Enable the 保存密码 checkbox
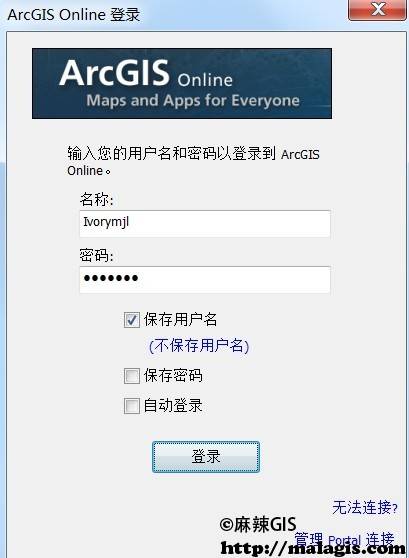This screenshot has height=558, width=409. coord(132,375)
